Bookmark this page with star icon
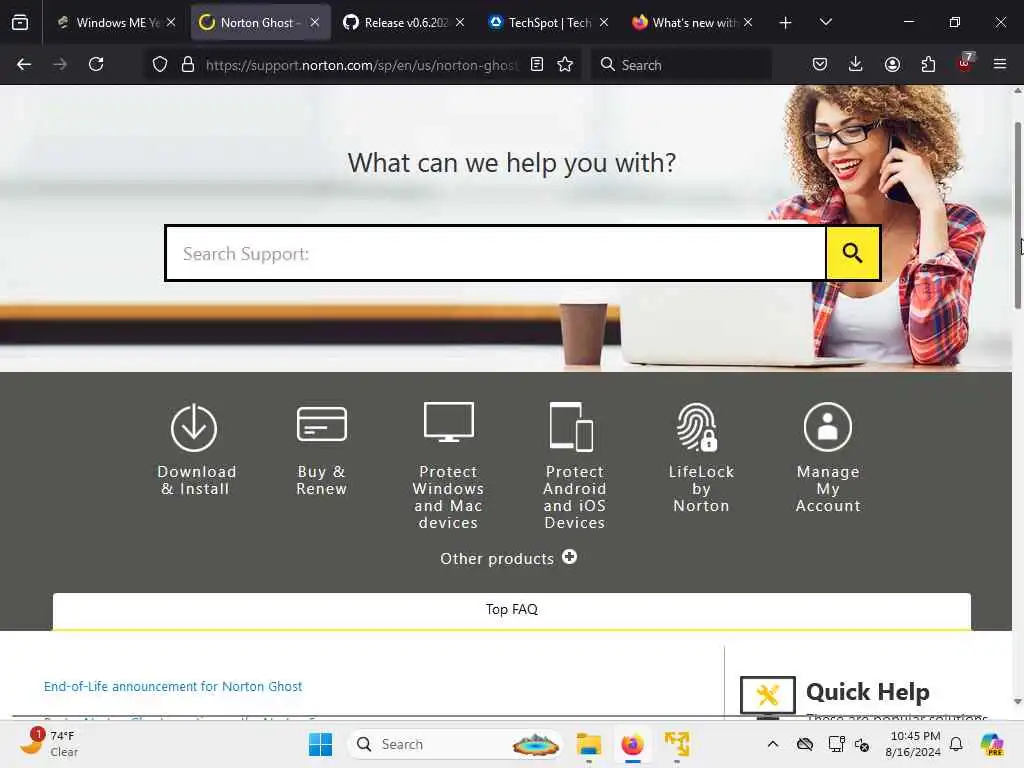Image resolution: width=1024 pixels, height=768 pixels. point(565,64)
